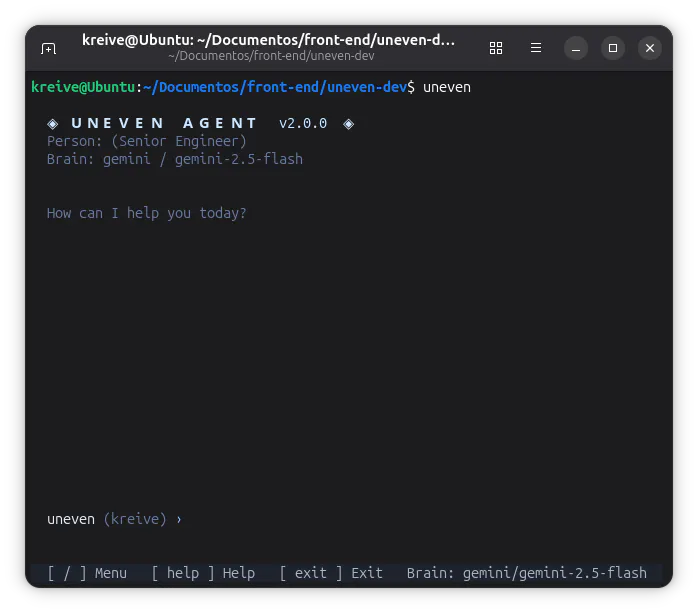698x613 pixels.
Task: Open a new terminal tab icon
Action: pyautogui.click(x=48, y=48)
